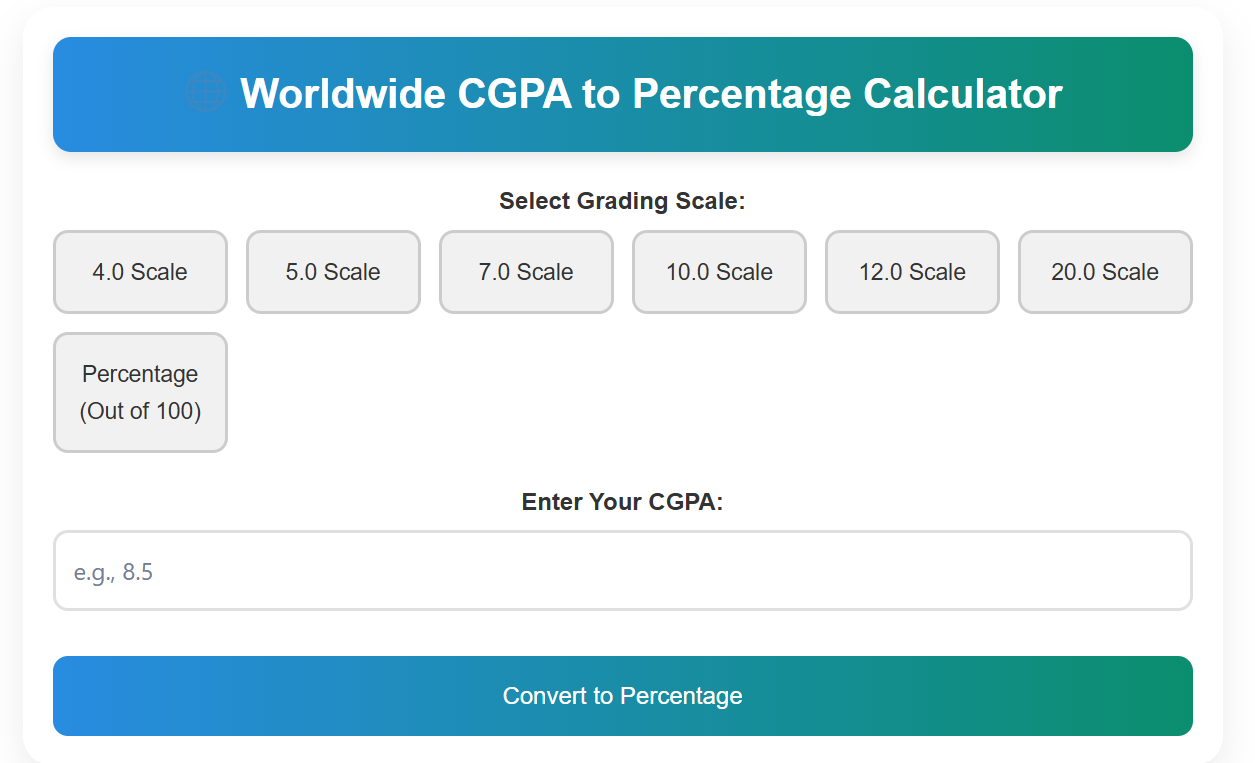Image resolution: width=1255 pixels, height=763 pixels.
Task: Choose the 7.0 Scale button
Action: (x=526, y=272)
